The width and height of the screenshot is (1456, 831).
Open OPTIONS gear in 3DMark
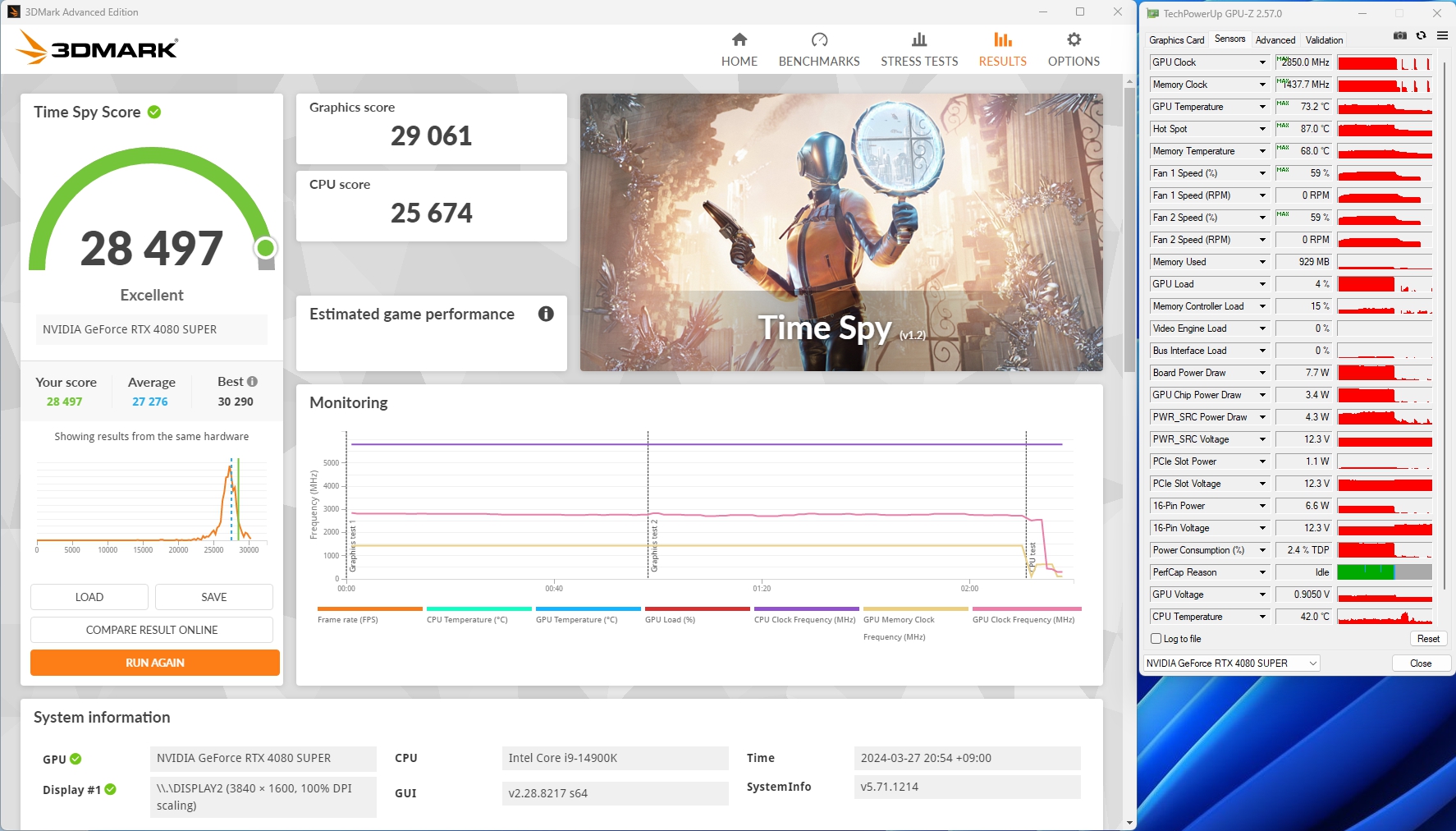coord(1074,49)
